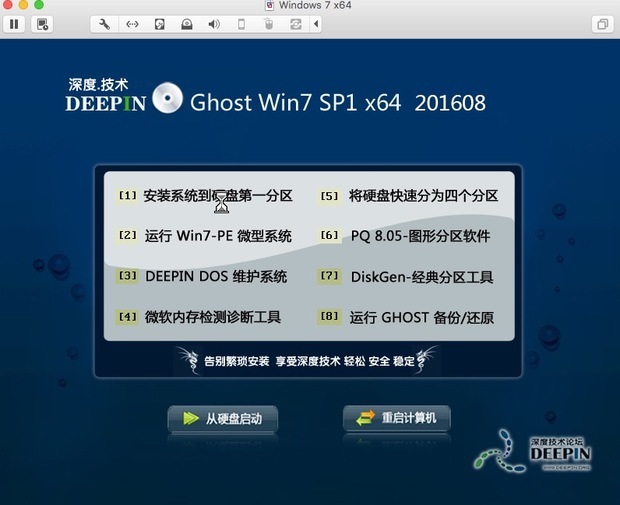The height and width of the screenshot is (505, 620).
Task: Toggle the sound speaker icon
Action: [214, 25]
